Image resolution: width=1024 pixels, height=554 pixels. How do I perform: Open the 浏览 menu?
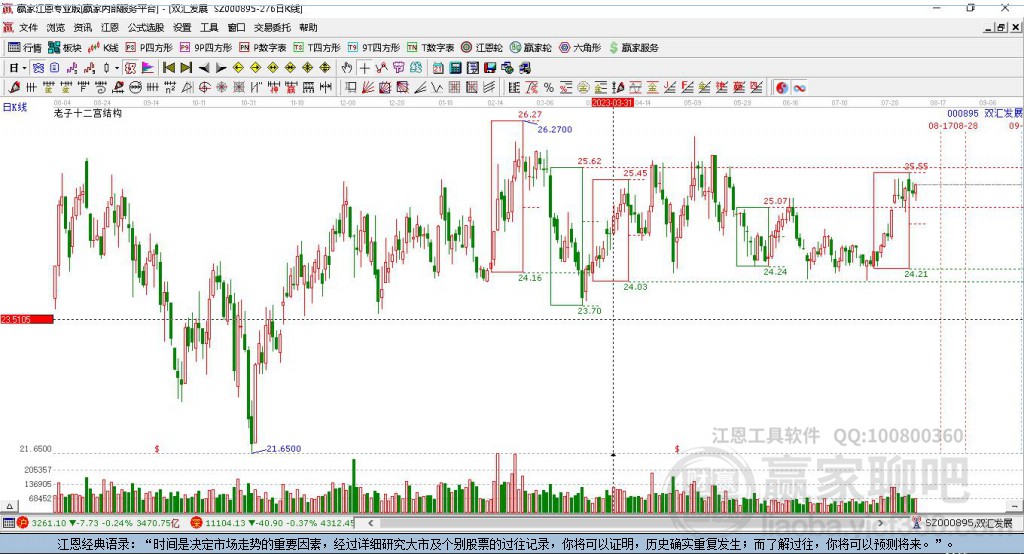[x=56, y=27]
